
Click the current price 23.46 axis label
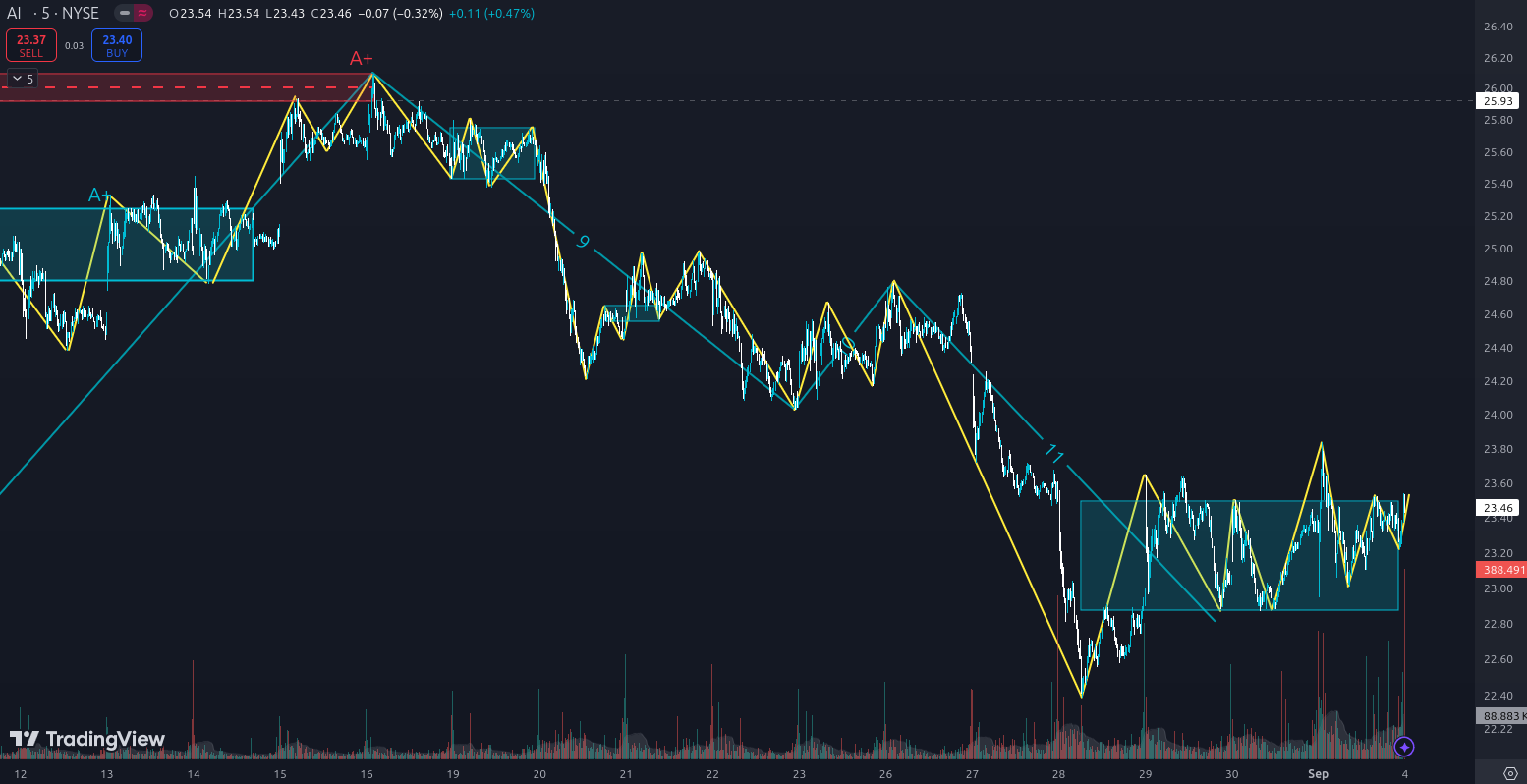(1498, 508)
